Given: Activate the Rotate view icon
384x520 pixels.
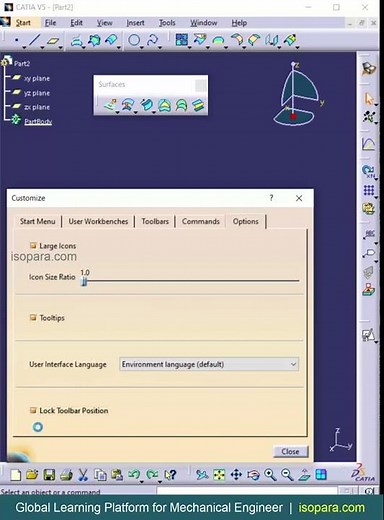Looking at the screenshot, I should click(x=253, y=475).
